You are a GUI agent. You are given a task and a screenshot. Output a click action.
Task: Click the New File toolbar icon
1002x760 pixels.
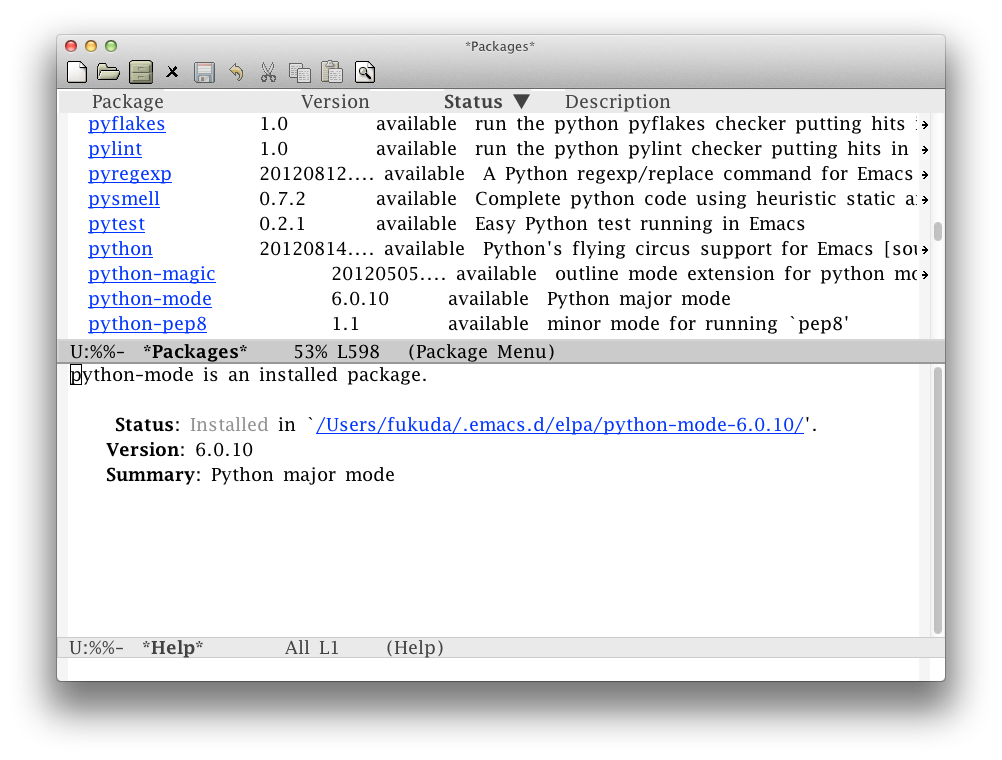pyautogui.click(x=77, y=72)
